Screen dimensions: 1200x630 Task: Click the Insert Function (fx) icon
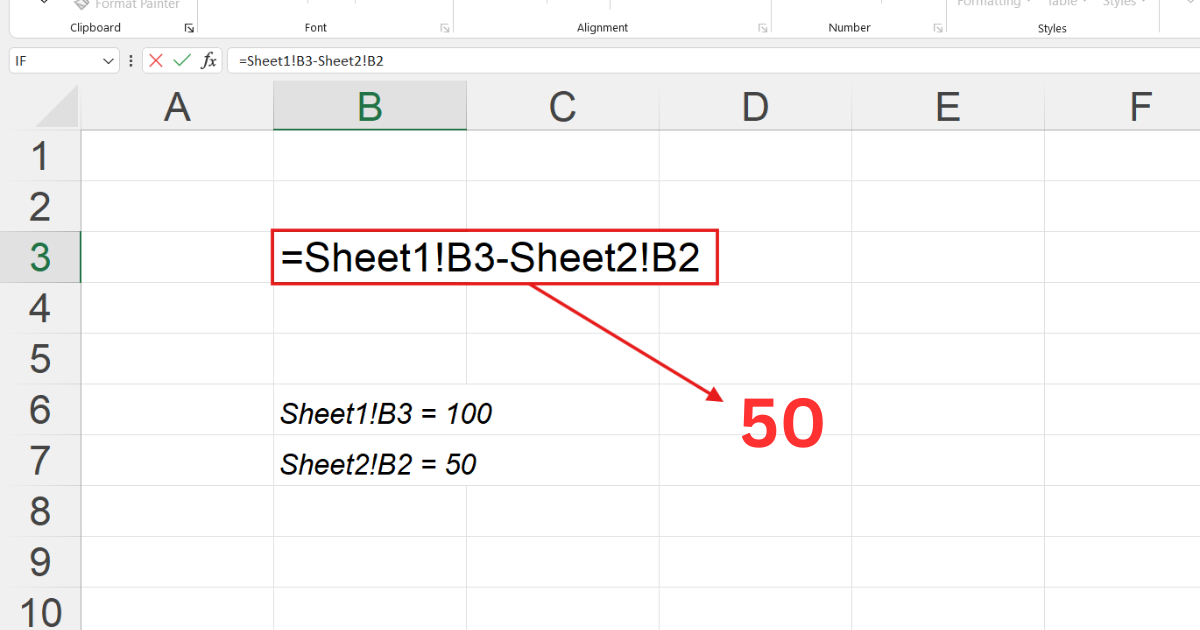coord(208,60)
